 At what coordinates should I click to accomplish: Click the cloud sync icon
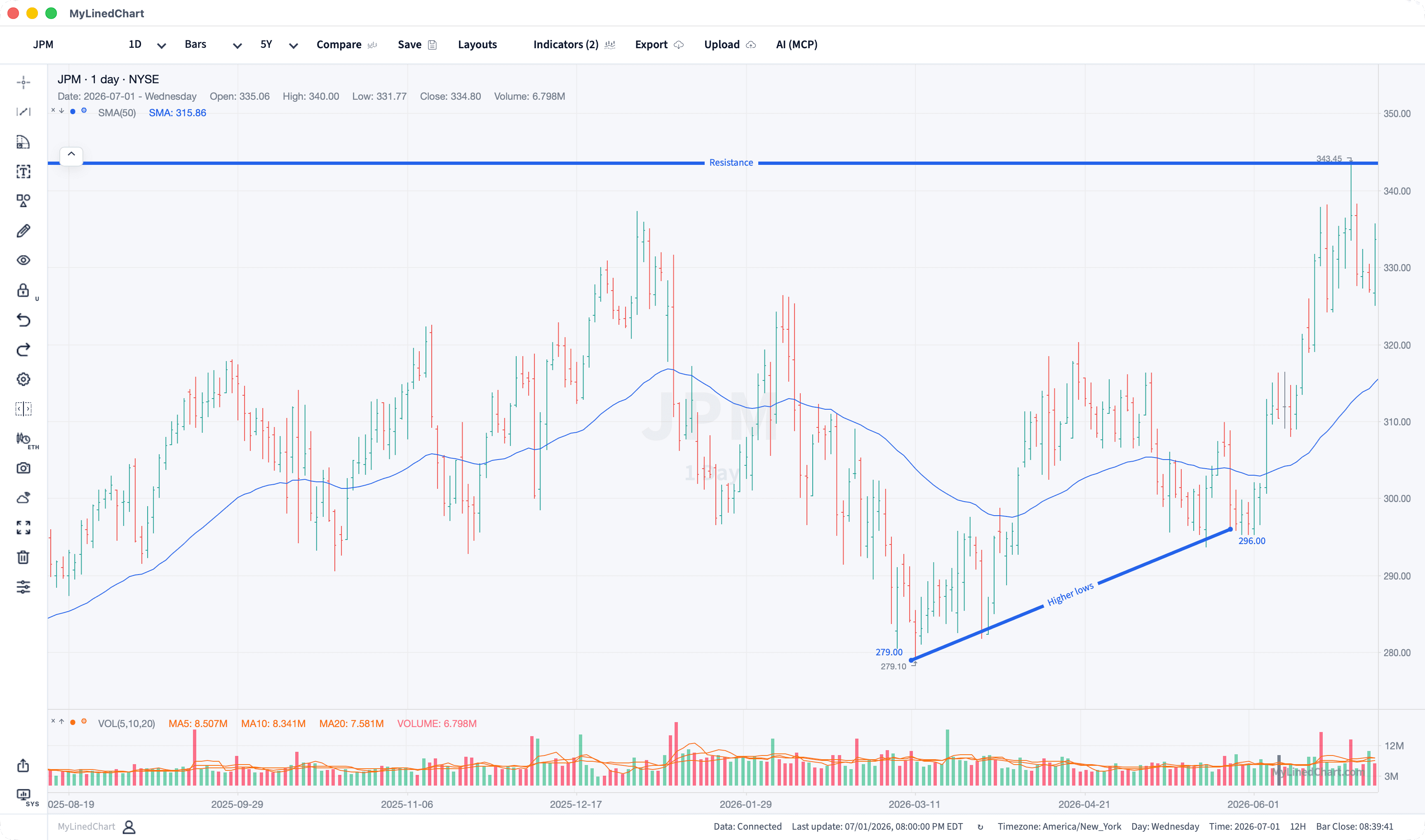(x=23, y=498)
